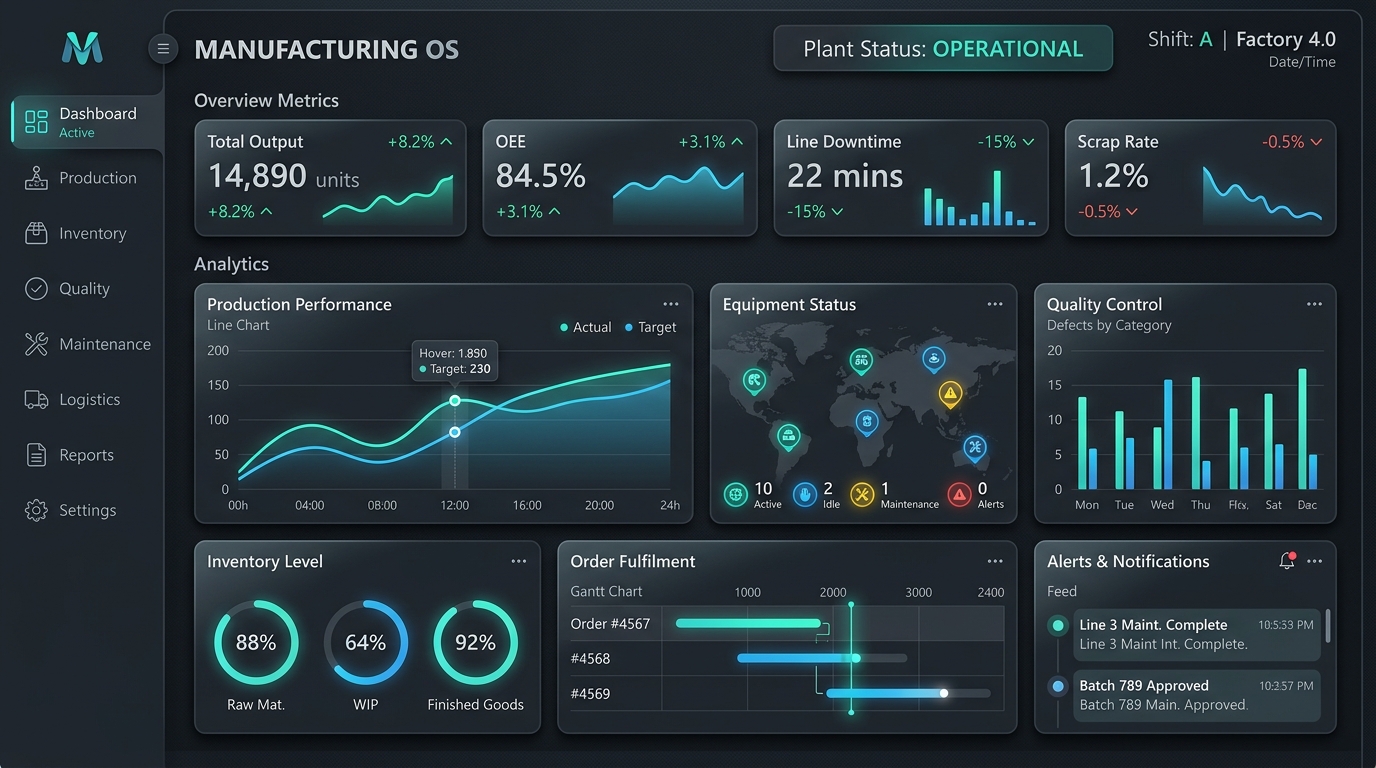Click Scrap Rate -0.5% down chevron

point(1316,142)
